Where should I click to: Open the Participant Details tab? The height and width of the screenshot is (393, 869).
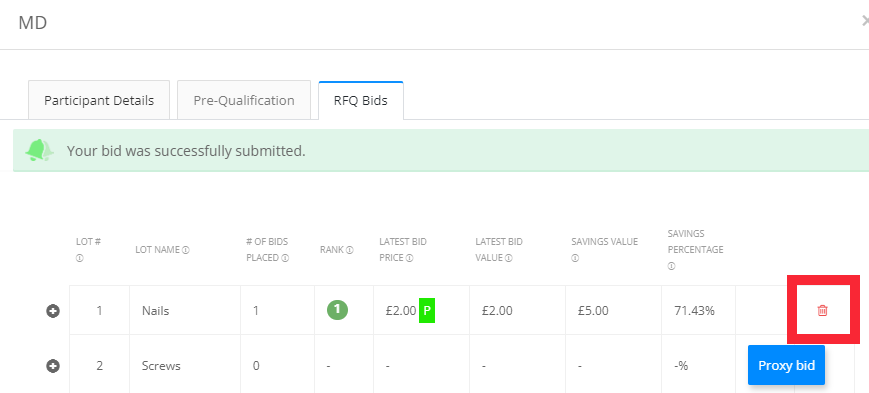99,100
